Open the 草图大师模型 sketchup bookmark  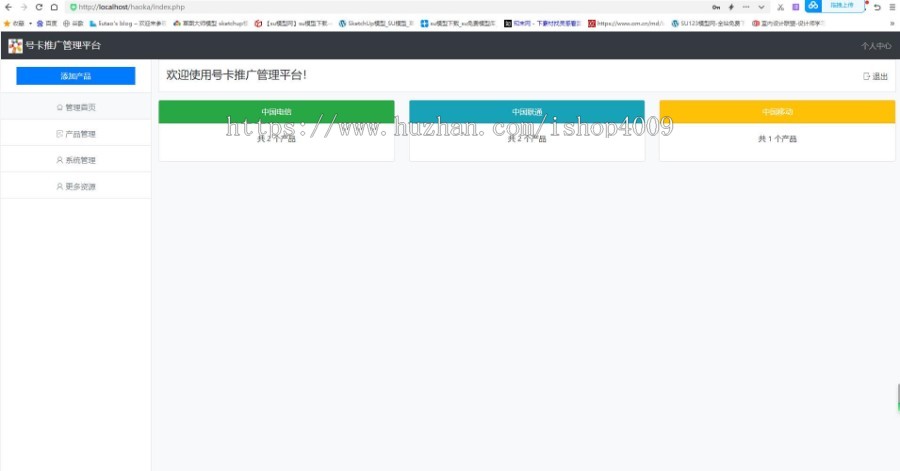tap(210, 24)
